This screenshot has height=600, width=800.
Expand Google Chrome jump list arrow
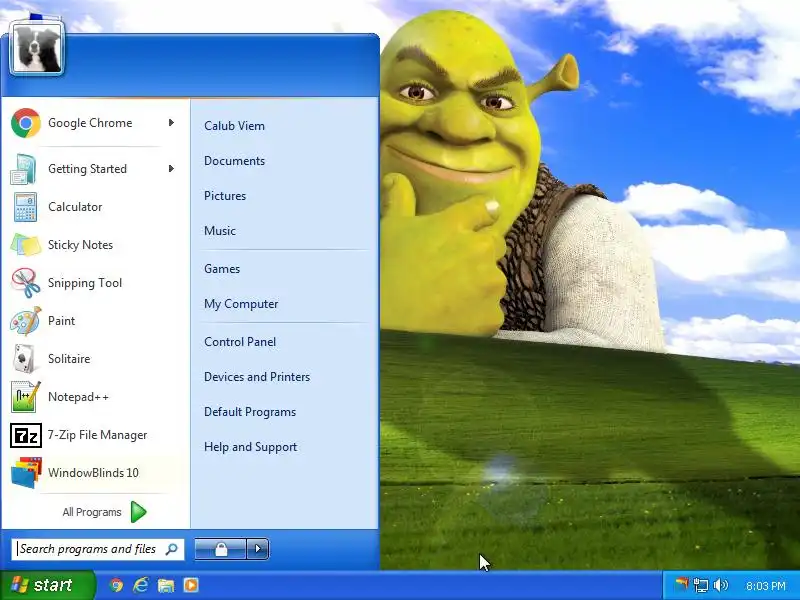(171, 123)
